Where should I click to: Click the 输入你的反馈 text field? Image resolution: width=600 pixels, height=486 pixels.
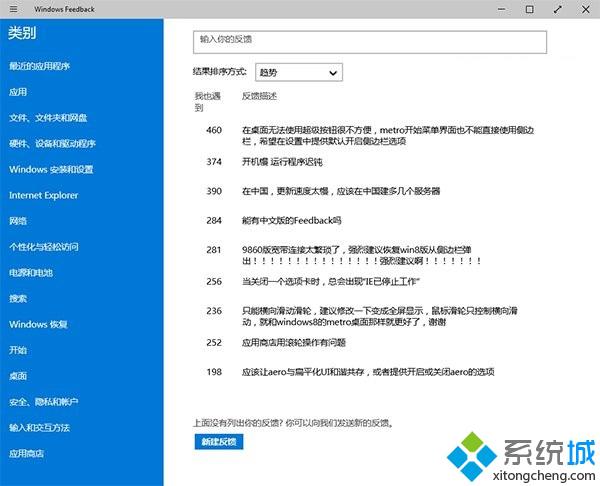click(370, 42)
